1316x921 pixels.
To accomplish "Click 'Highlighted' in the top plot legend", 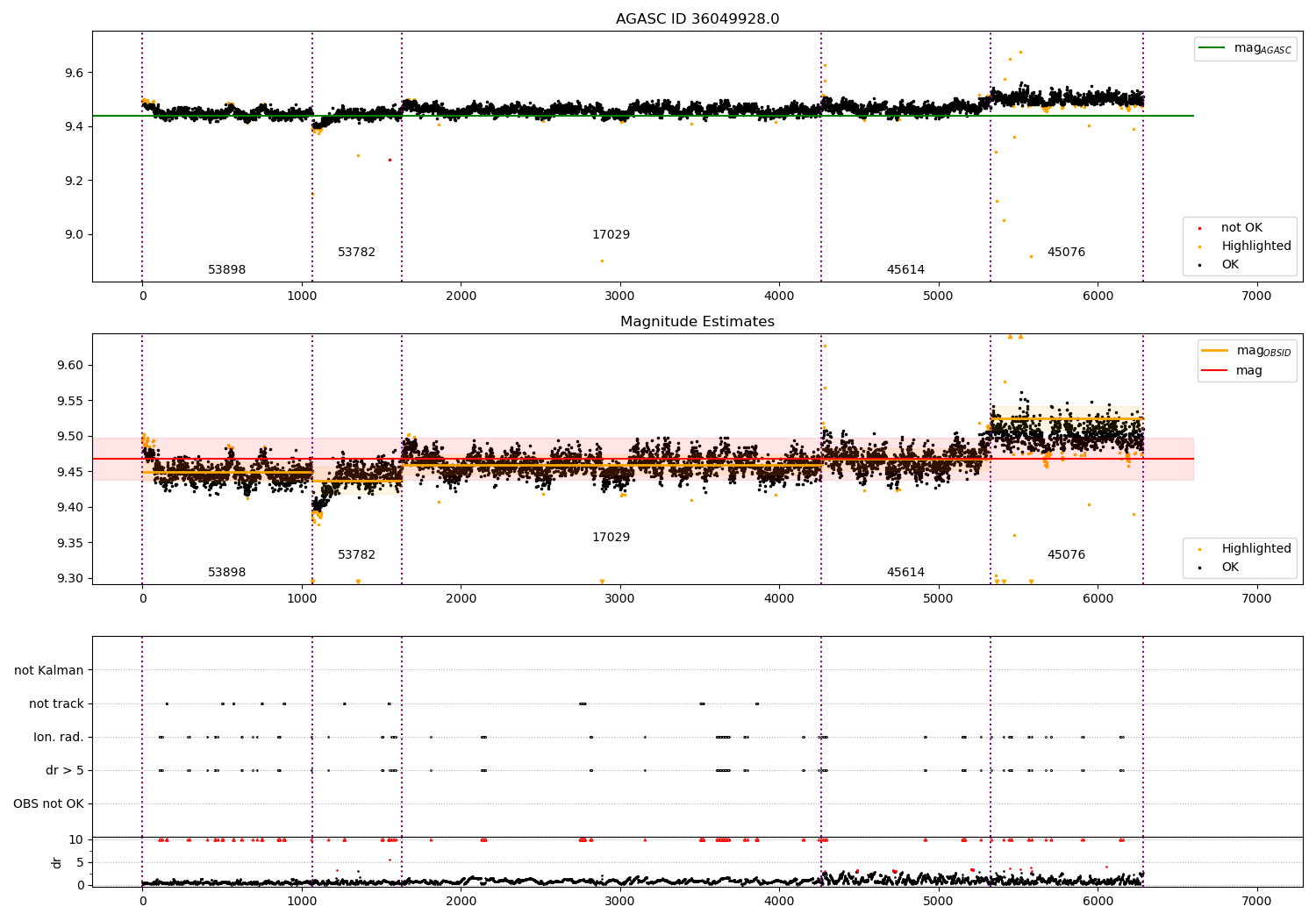I will (1255, 246).
